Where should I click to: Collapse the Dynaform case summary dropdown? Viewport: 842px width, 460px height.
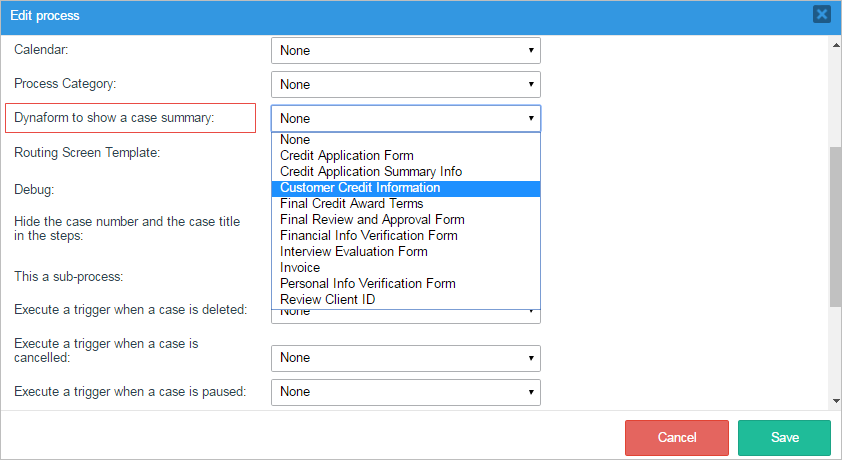pyautogui.click(x=405, y=118)
